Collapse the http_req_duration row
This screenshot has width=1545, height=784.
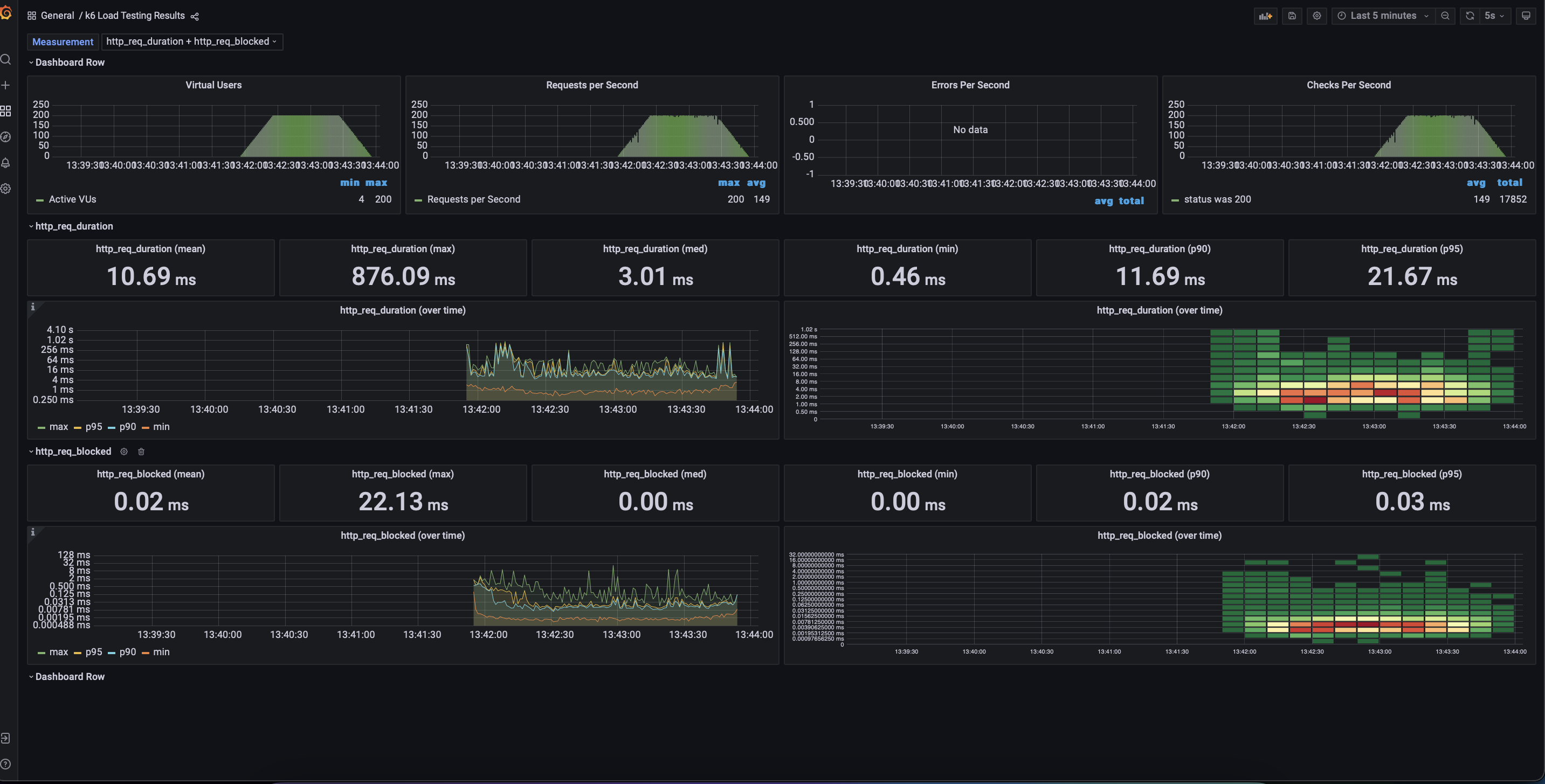pos(73,226)
